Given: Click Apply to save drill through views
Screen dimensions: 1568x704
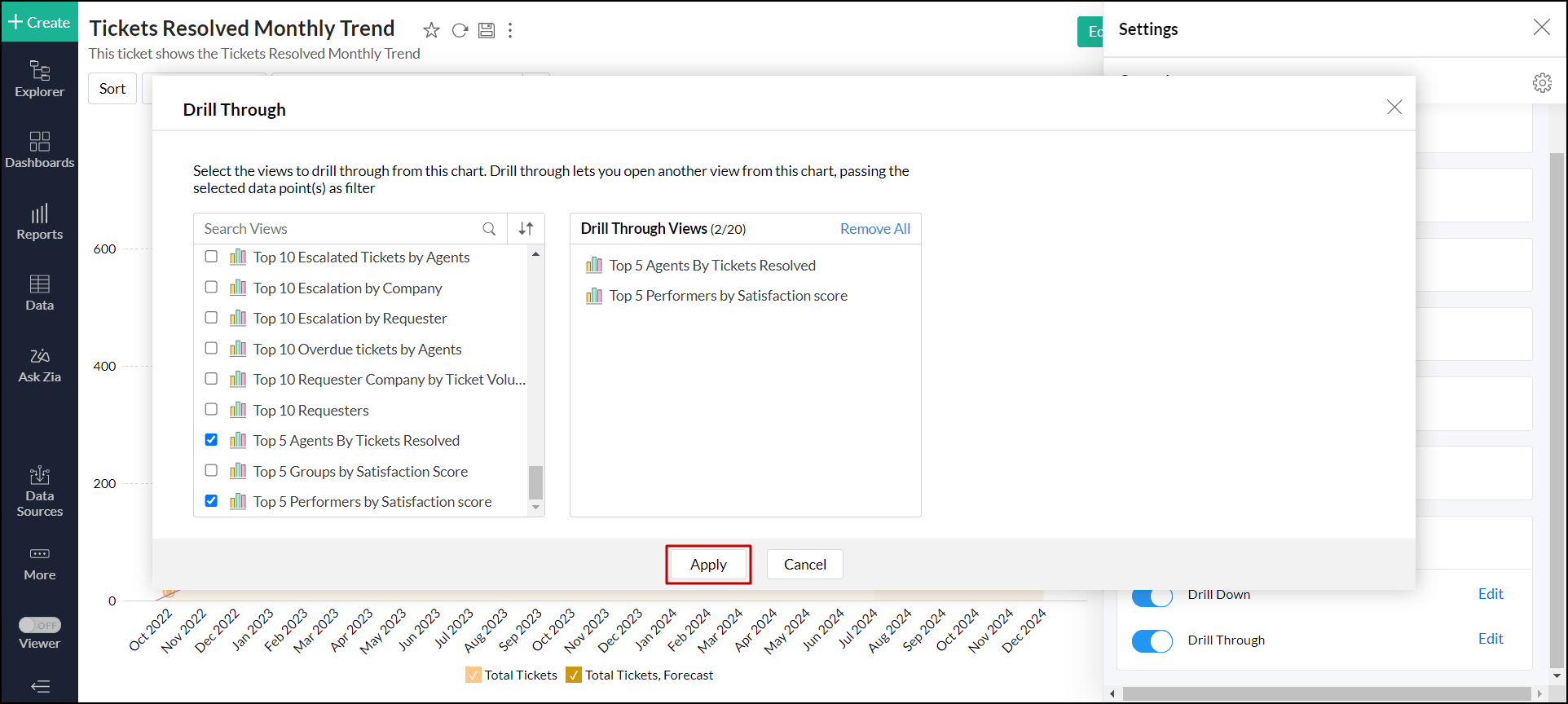Looking at the screenshot, I should point(707,565).
